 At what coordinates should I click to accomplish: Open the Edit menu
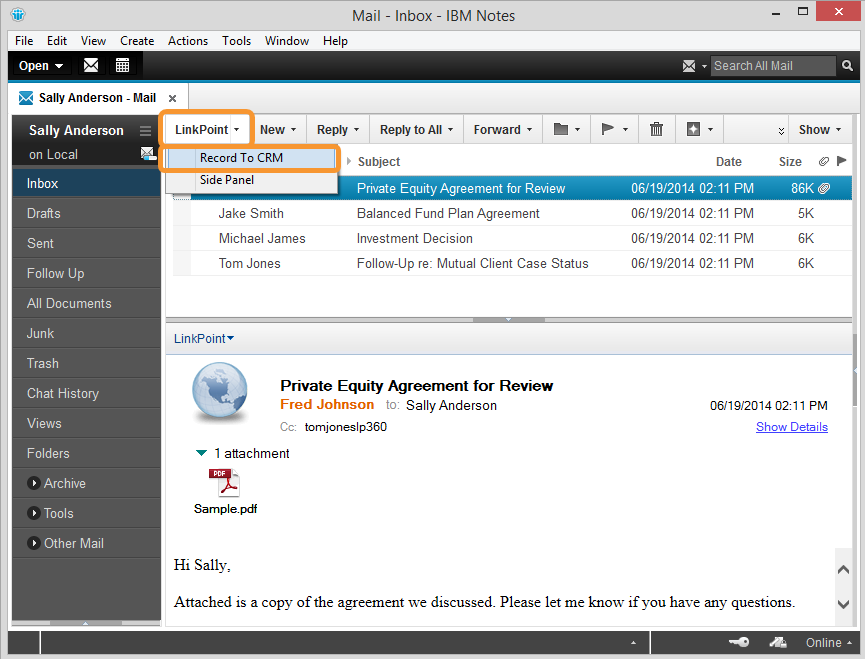click(57, 41)
